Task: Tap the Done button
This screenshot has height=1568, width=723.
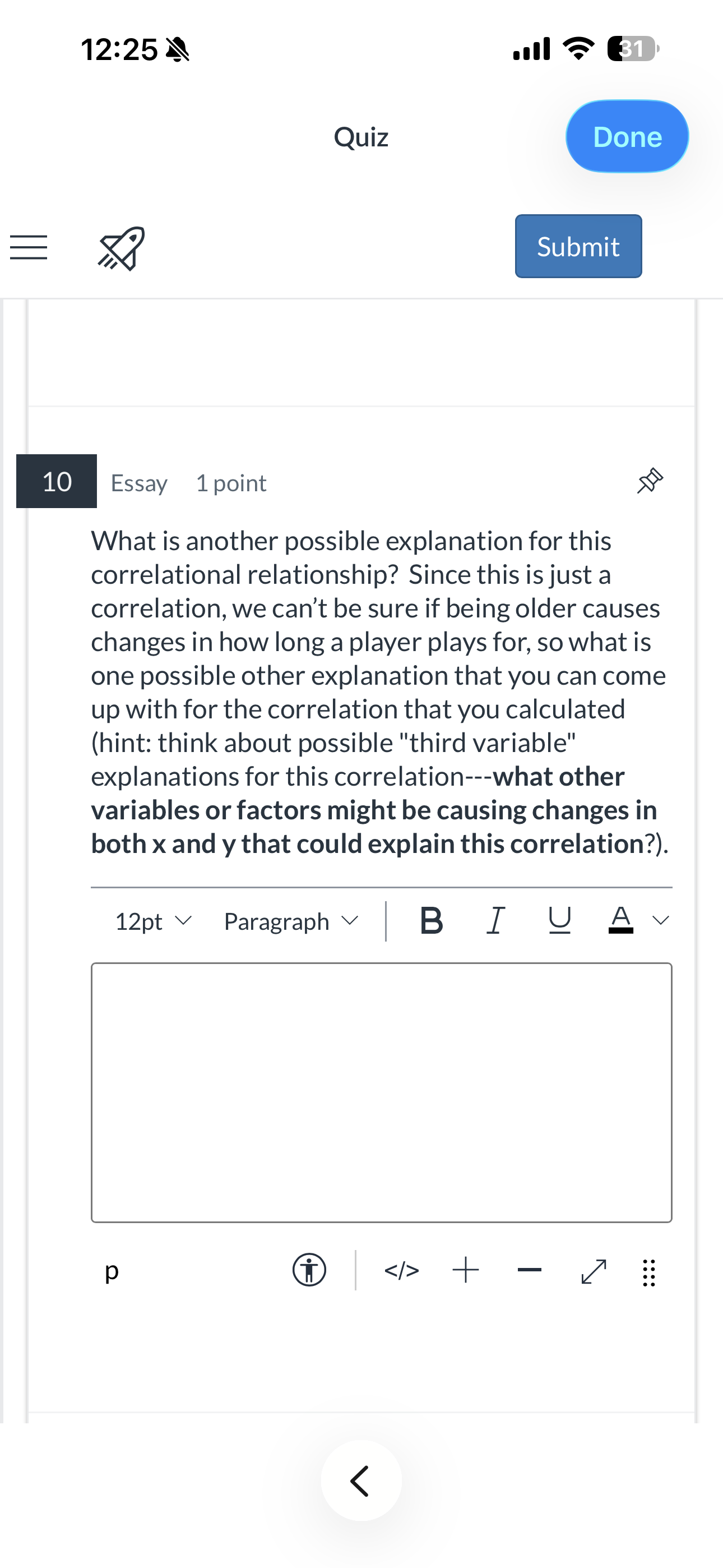Action: 627,136
